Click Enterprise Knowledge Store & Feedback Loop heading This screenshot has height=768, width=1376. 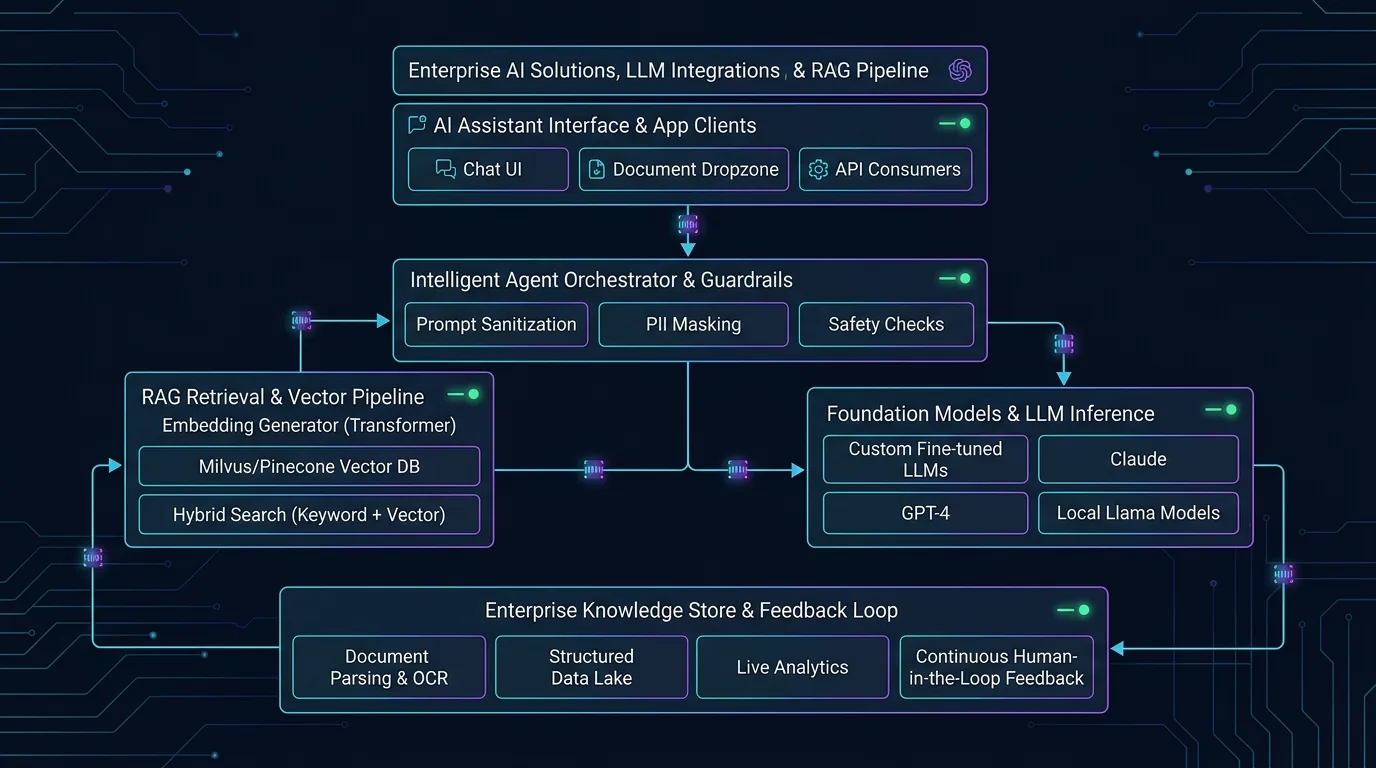pyautogui.click(x=691, y=610)
